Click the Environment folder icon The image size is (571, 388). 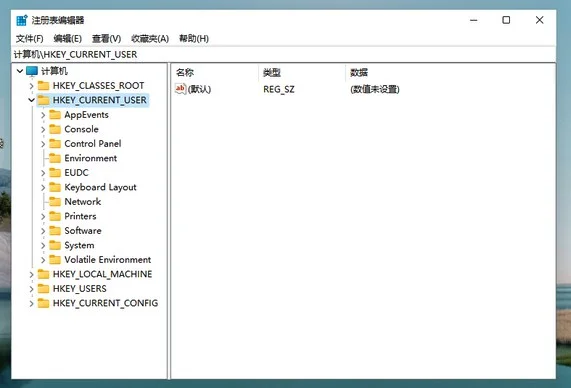[55, 158]
